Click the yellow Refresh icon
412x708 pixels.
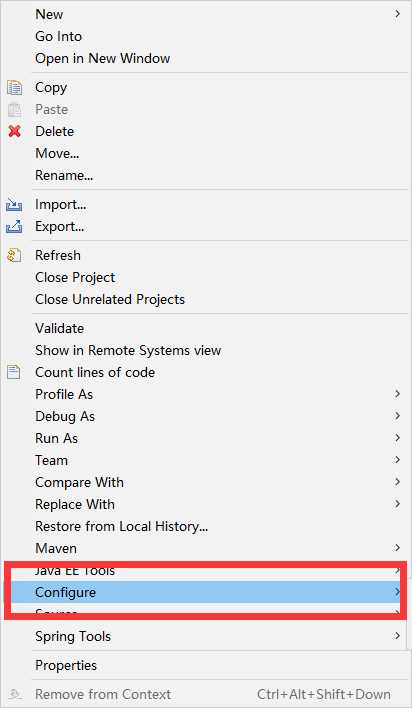[14, 256]
